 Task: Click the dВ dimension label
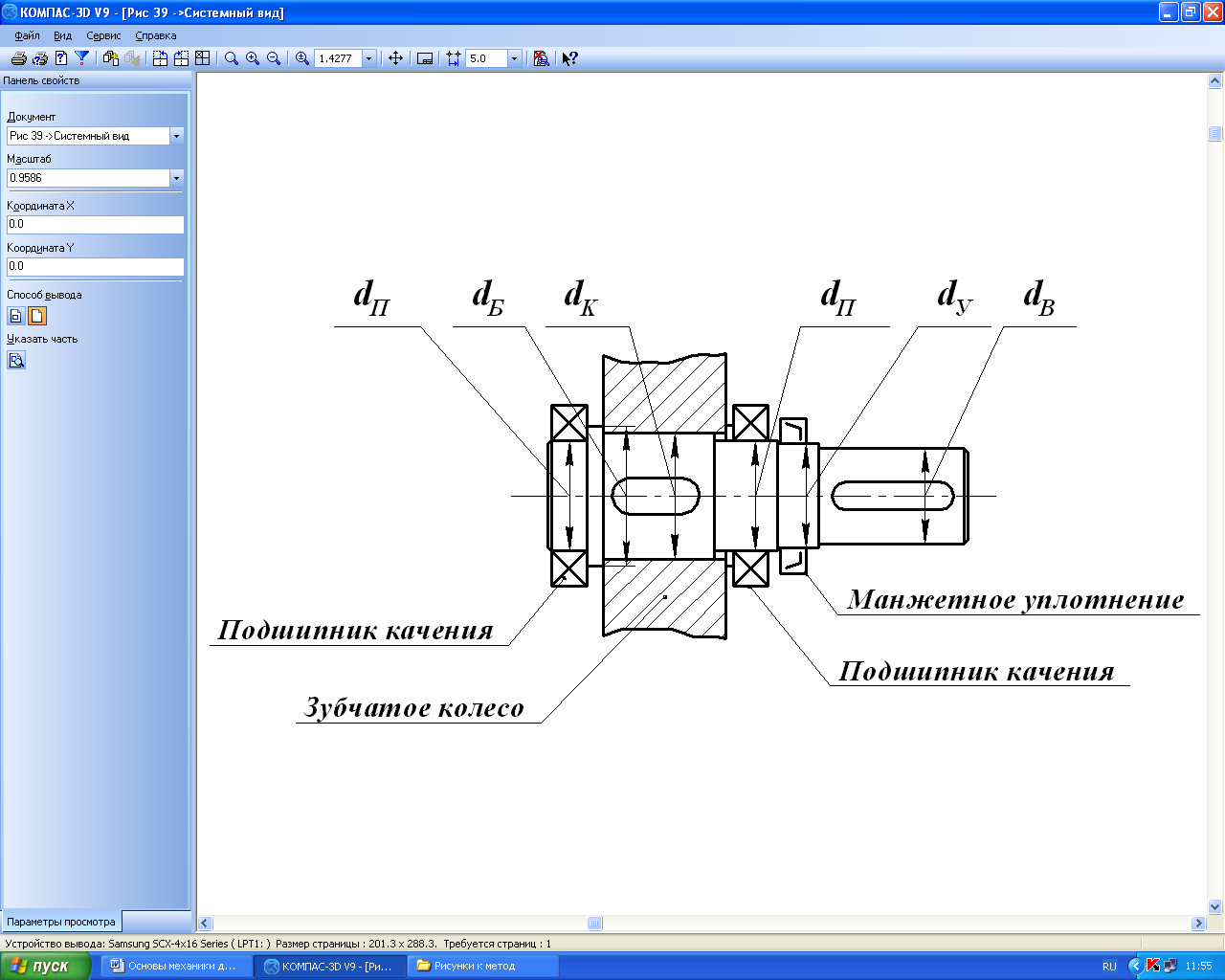pos(1039,297)
